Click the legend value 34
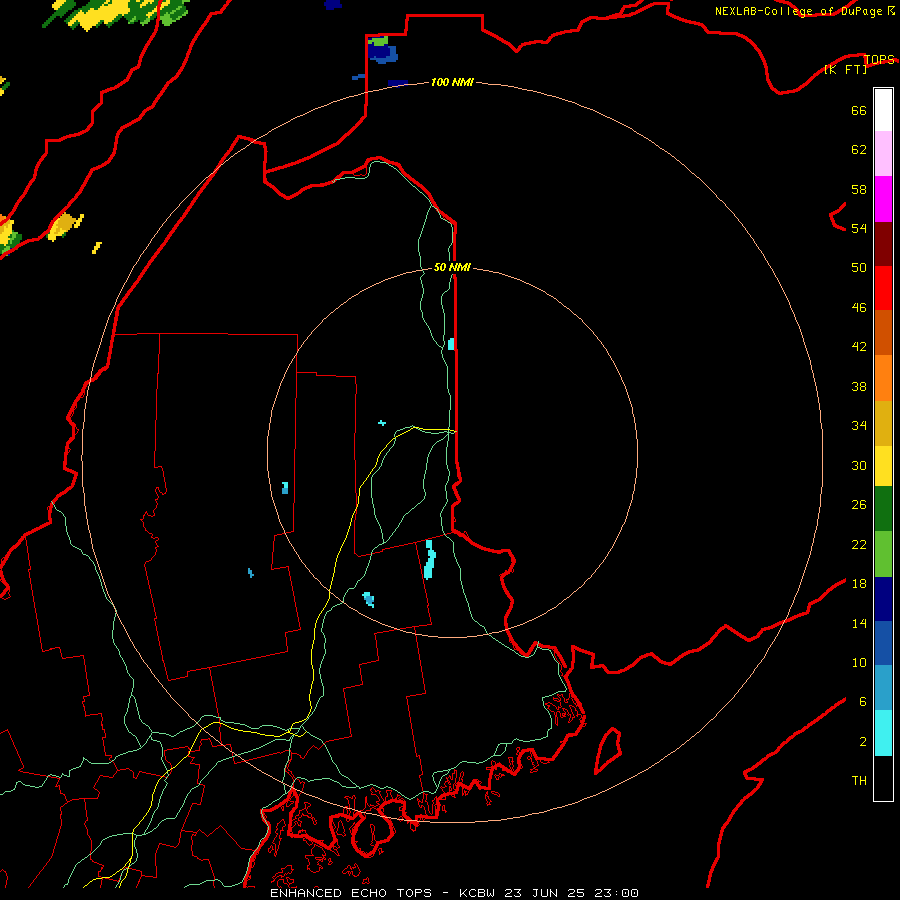 click(x=859, y=425)
